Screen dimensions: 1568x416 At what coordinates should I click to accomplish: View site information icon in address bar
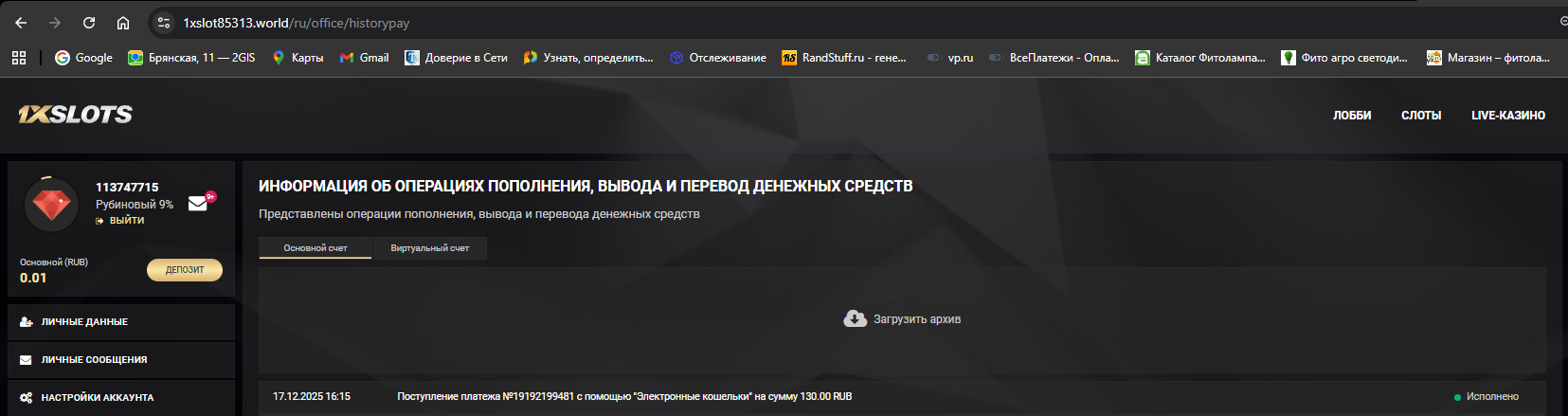(x=164, y=23)
